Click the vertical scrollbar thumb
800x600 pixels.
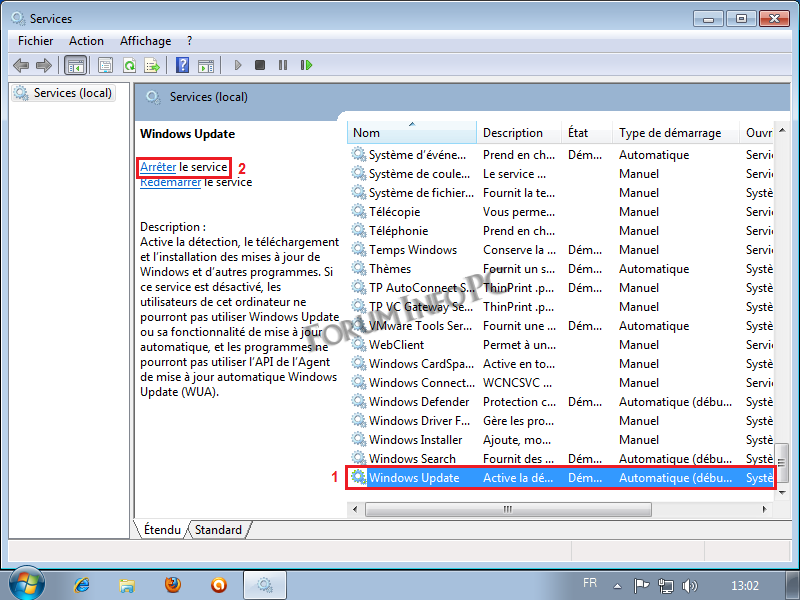click(x=782, y=463)
